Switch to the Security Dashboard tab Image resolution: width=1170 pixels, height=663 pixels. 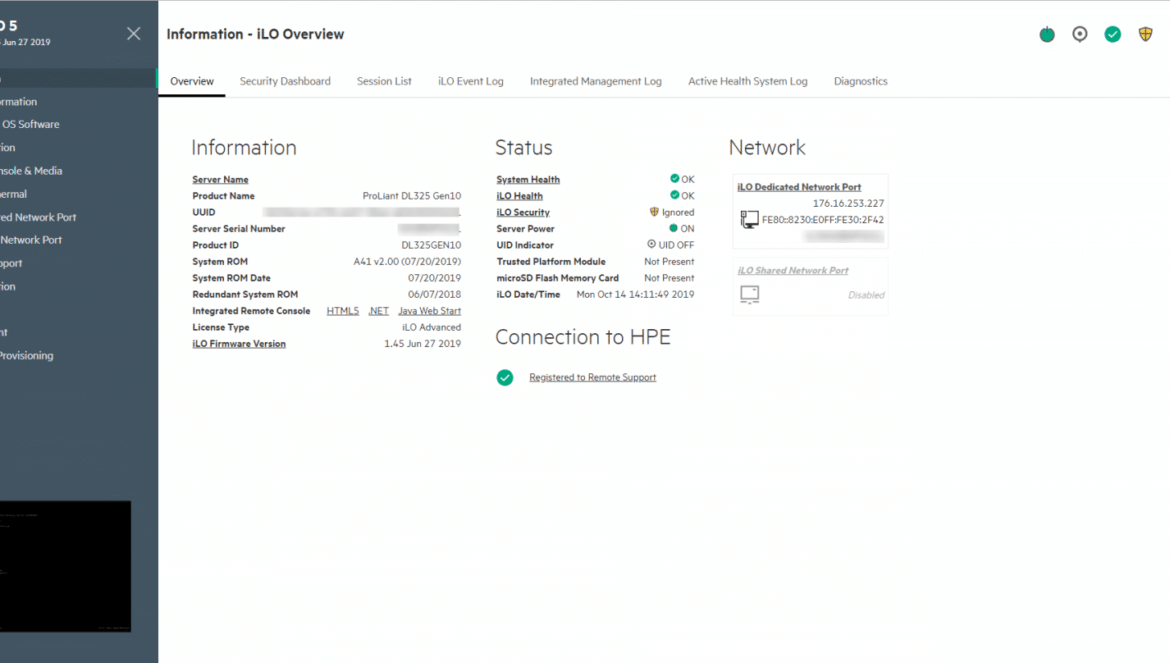click(285, 81)
